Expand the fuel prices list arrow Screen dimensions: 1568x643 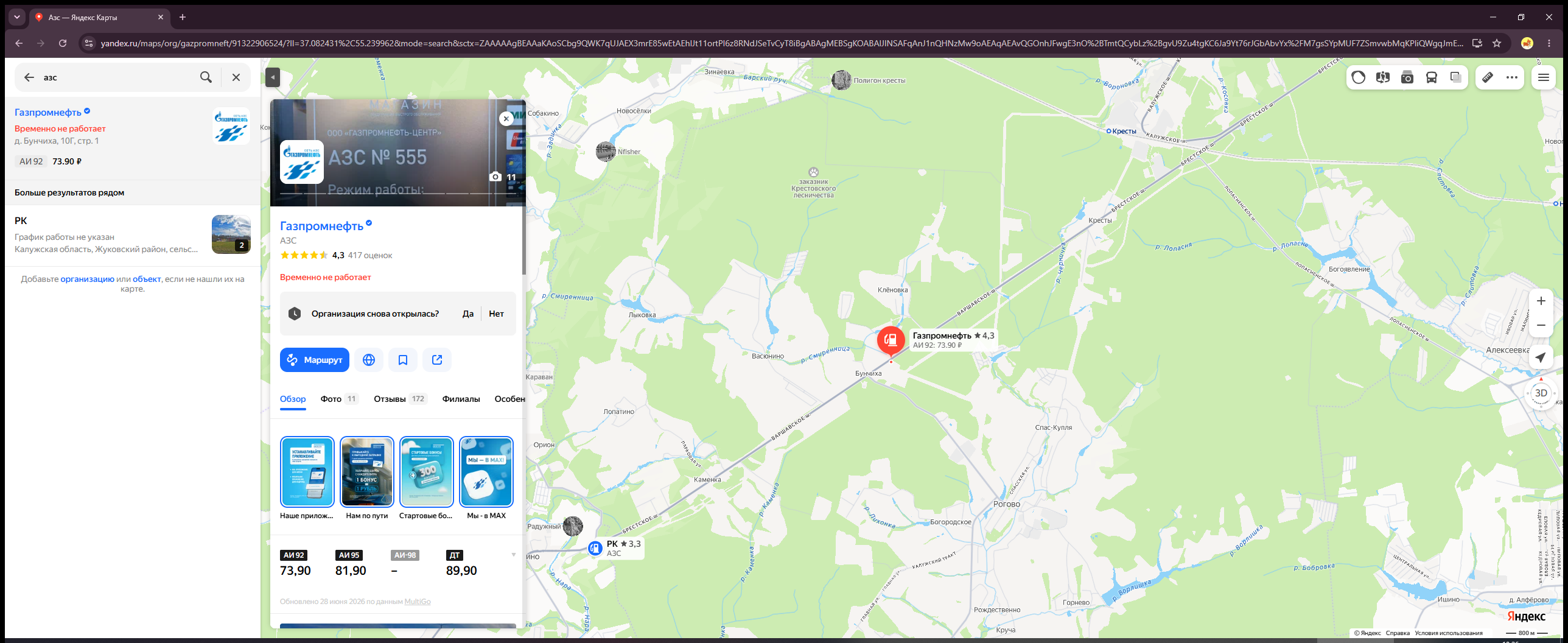click(x=514, y=555)
